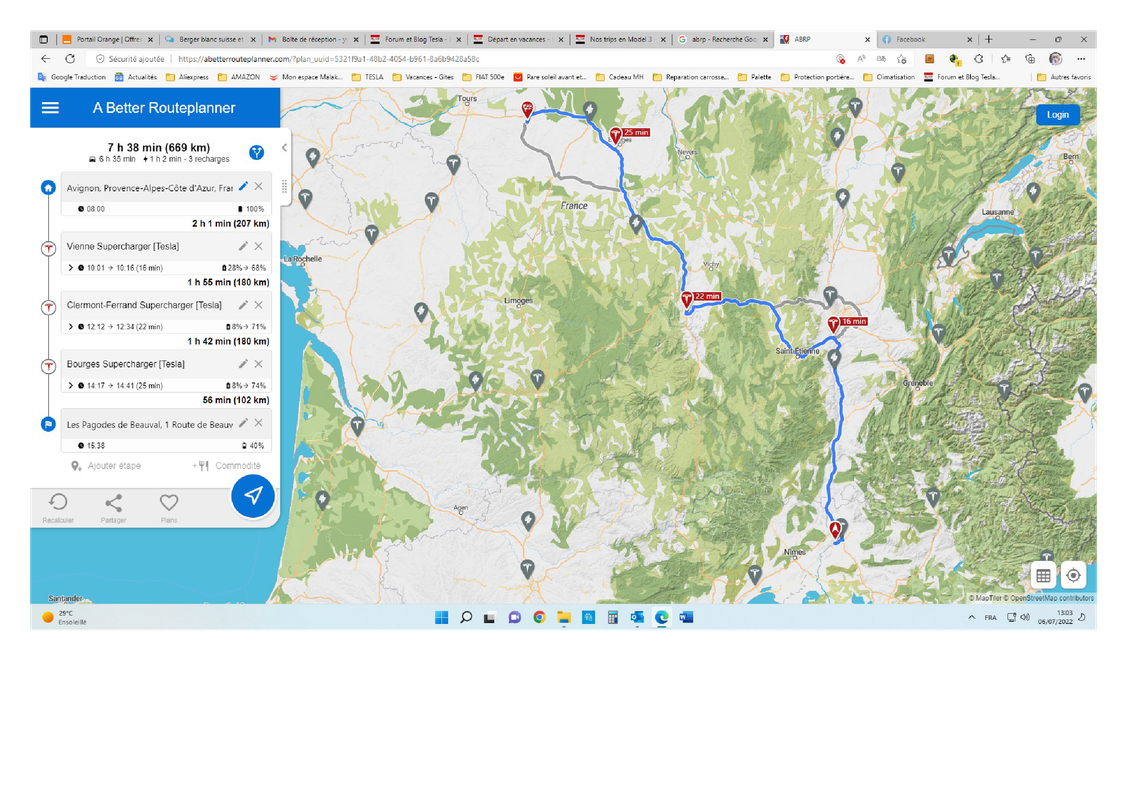Click the 22 min Clermont-Ferrand map marker
The height and width of the screenshot is (800, 1131).
click(687, 299)
